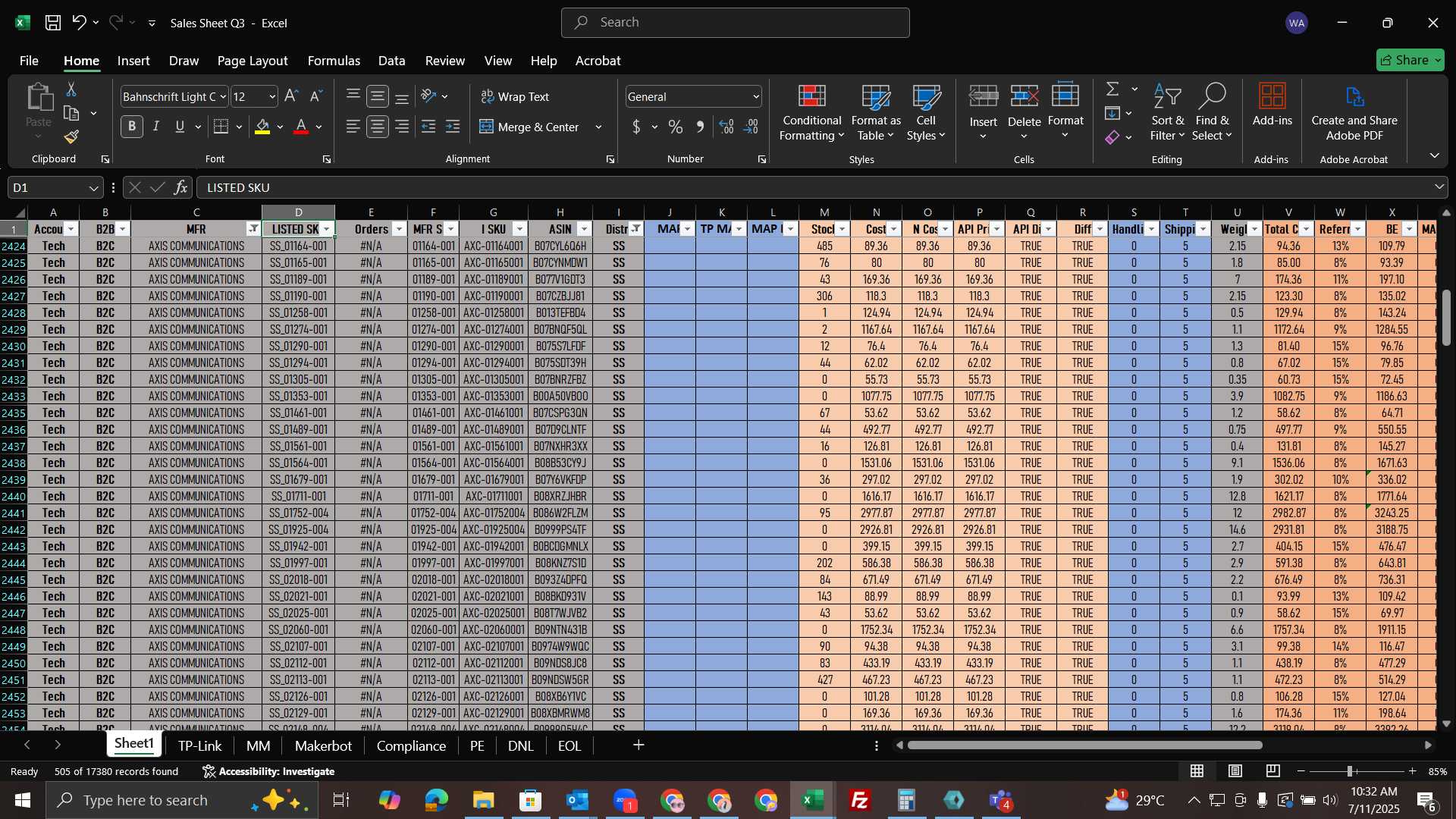Image resolution: width=1456 pixels, height=819 pixels.
Task: Click the Cut scissors icon
Action: click(71, 89)
